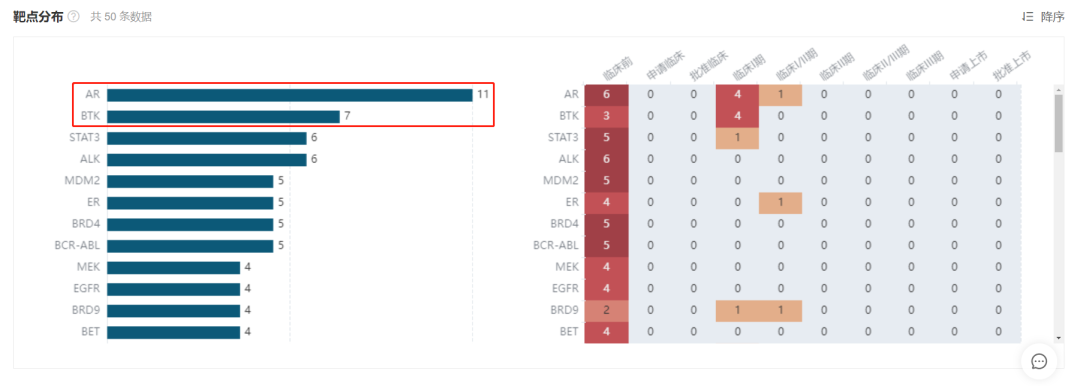
Task: Open the help icon next to 靶点分布
Action: pyautogui.click(x=74, y=17)
